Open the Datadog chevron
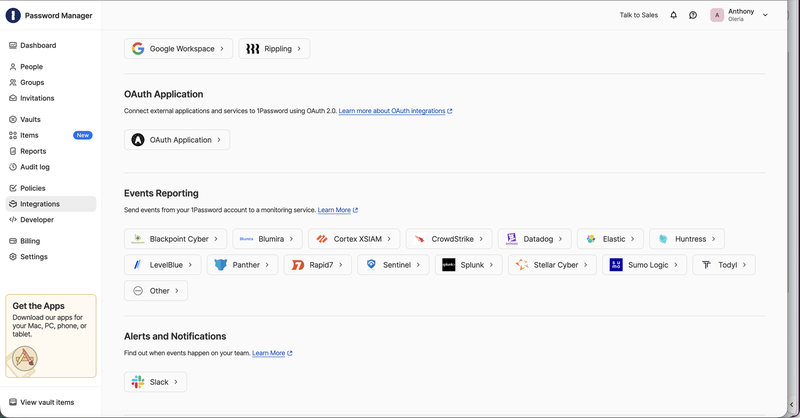This screenshot has width=800, height=418. click(560, 239)
